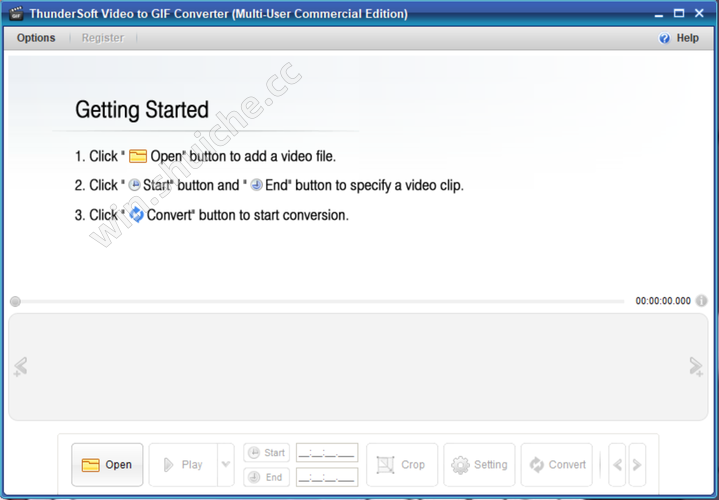Open Help from the top bar
The height and width of the screenshot is (500, 719).
(679, 38)
